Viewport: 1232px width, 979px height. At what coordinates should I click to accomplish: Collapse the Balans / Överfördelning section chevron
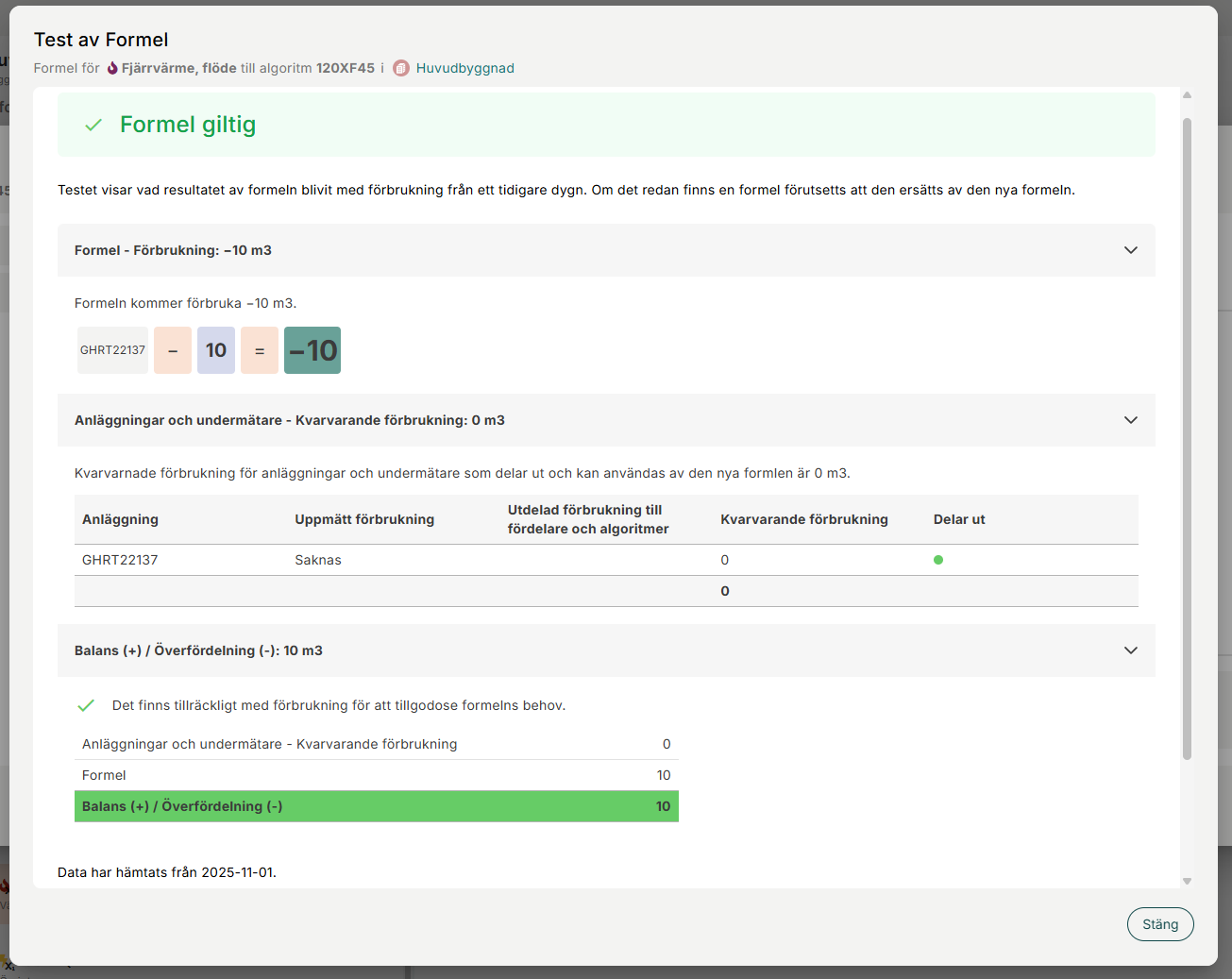point(1130,650)
